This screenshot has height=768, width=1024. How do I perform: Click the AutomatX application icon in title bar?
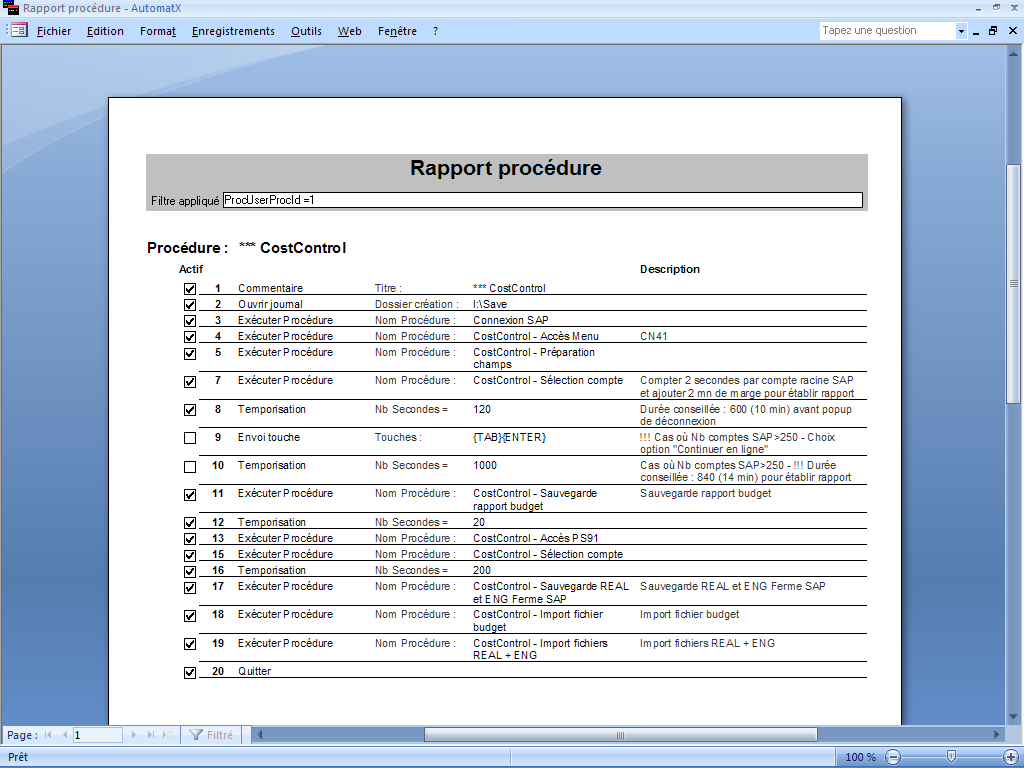pyautogui.click(x=11, y=8)
